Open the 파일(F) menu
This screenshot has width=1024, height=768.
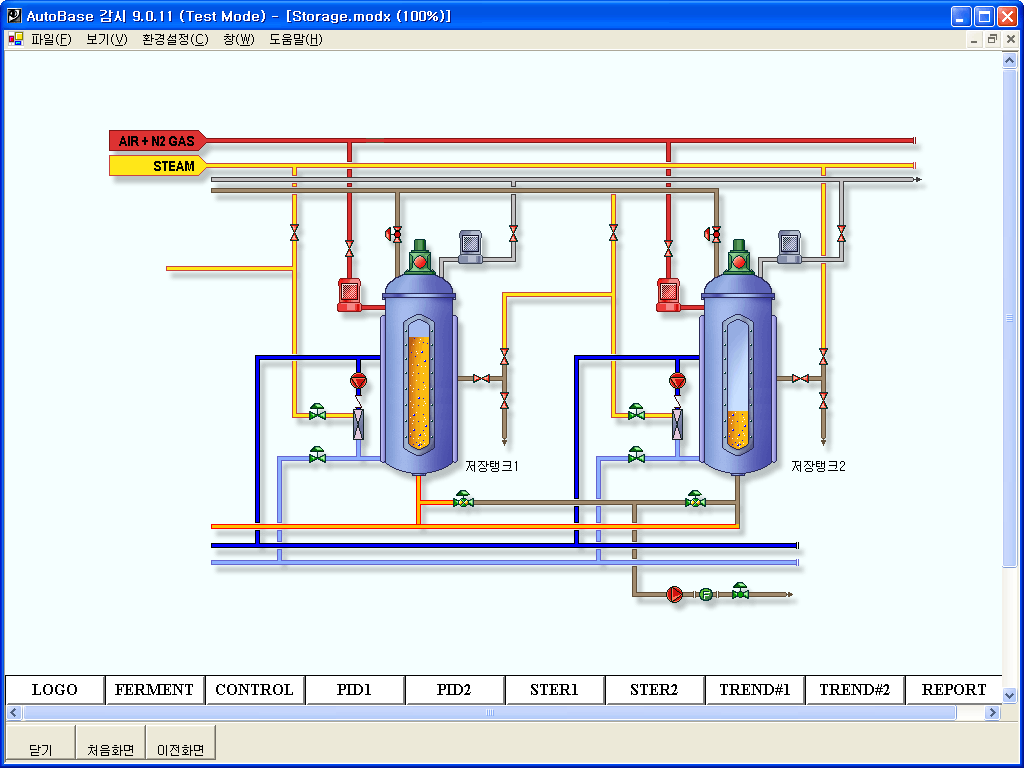51,40
